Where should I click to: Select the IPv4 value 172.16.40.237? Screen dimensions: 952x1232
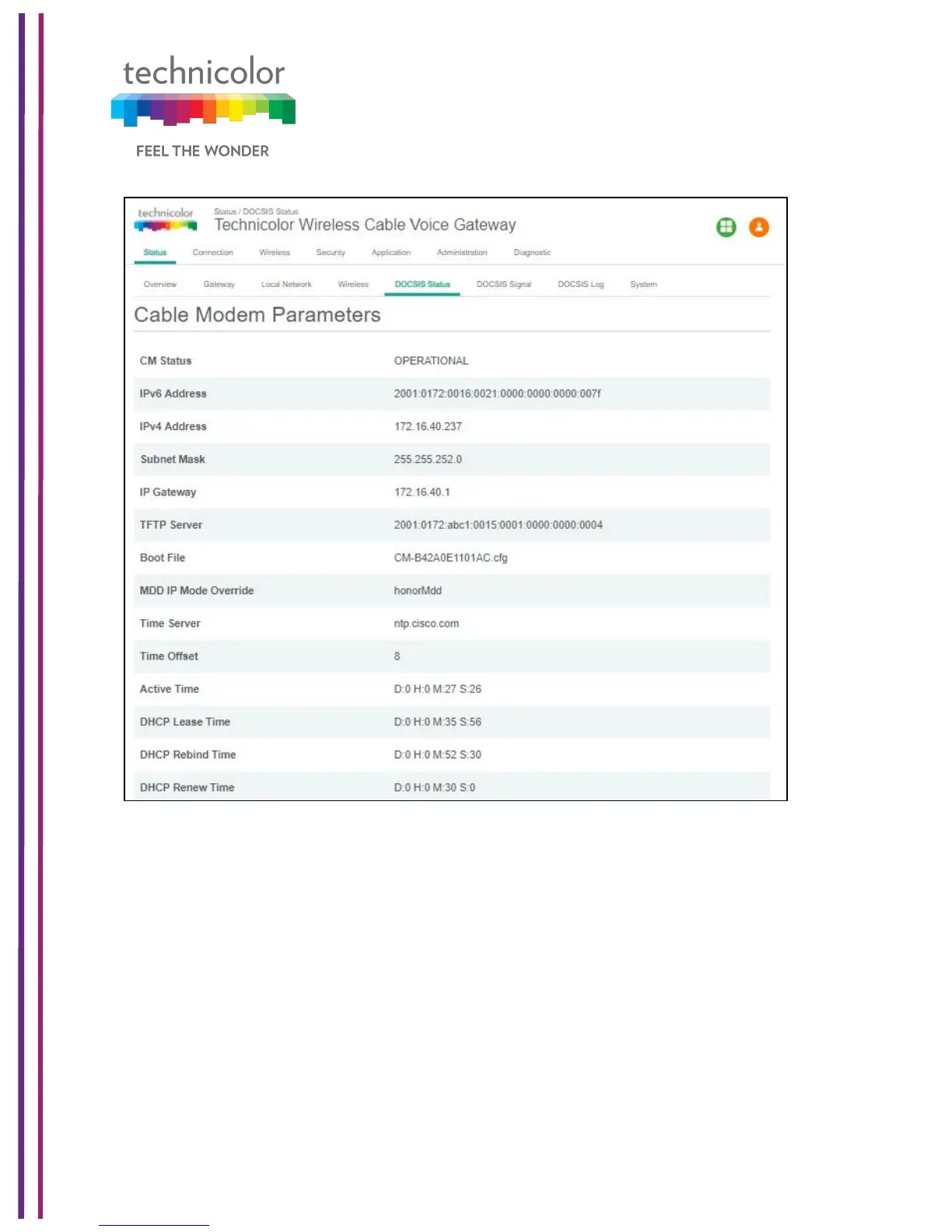428,426
